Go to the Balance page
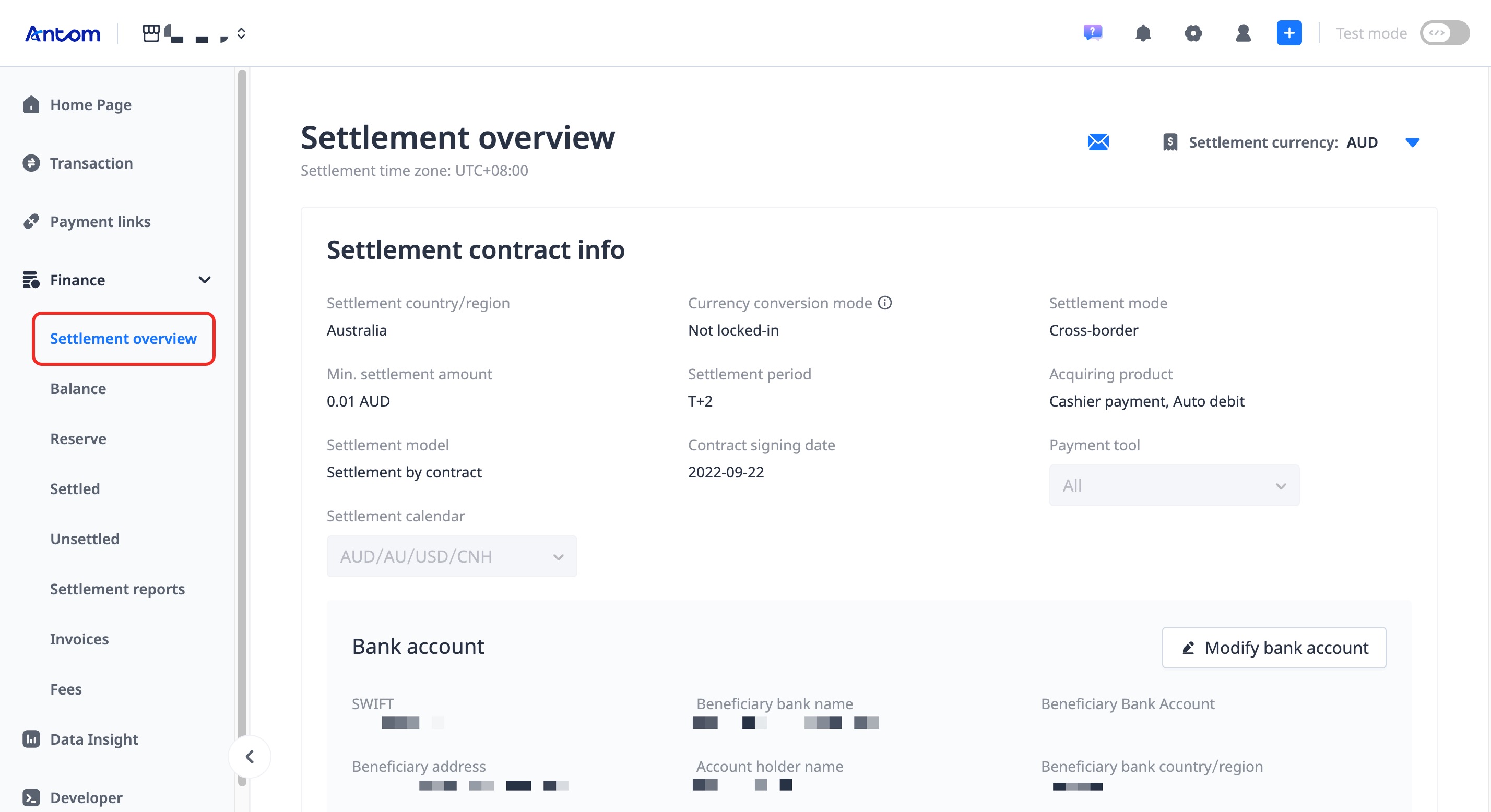The width and height of the screenshot is (1491, 812). point(78,388)
